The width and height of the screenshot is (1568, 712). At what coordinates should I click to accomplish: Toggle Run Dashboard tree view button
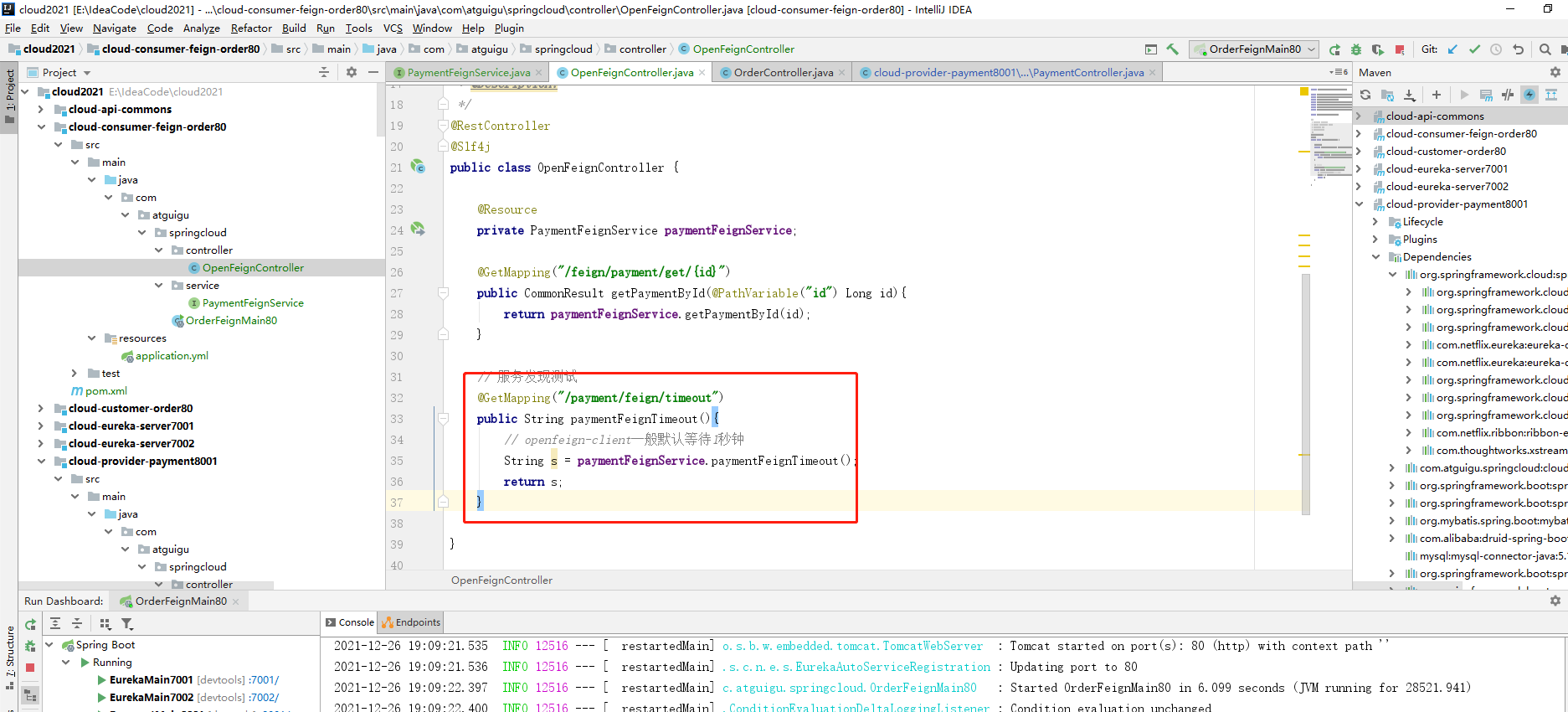tap(30, 695)
